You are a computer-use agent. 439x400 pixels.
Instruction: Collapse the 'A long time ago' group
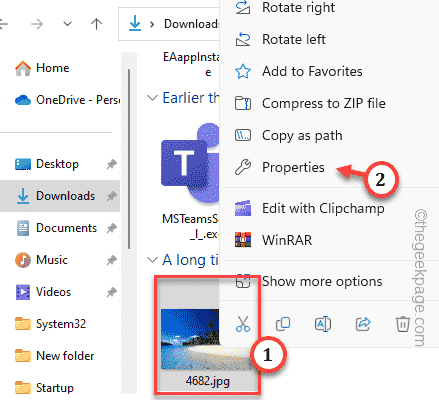pyautogui.click(x=152, y=260)
